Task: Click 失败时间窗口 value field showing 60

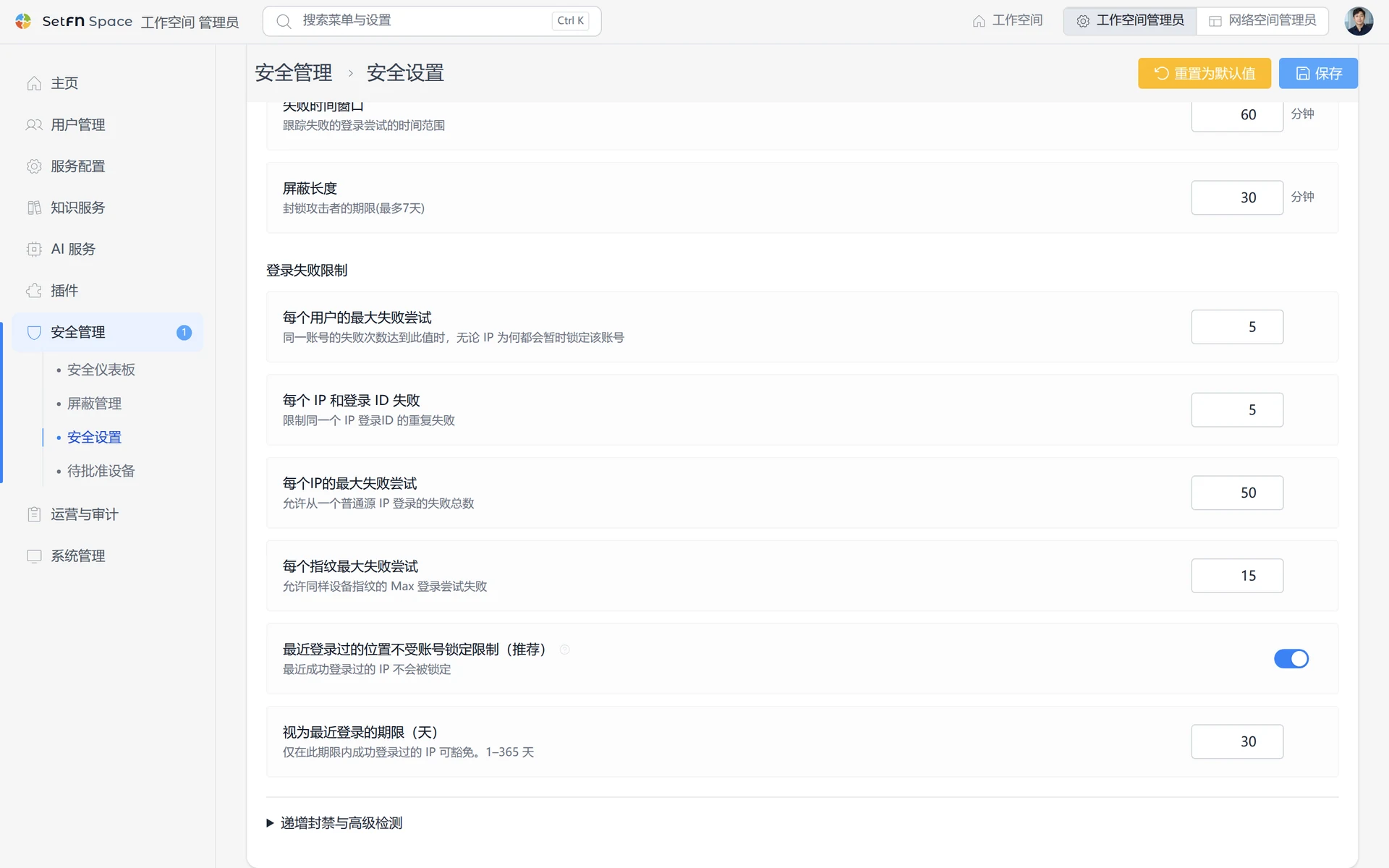Action: (1237, 115)
